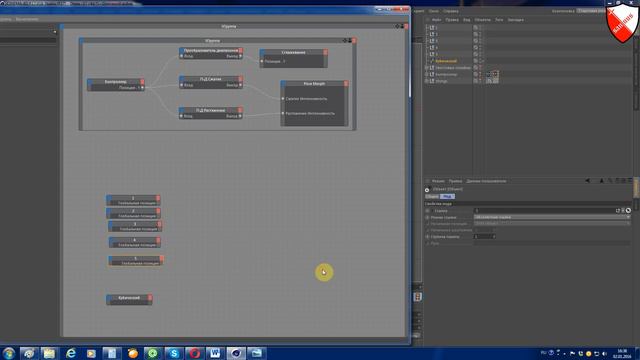Click red output corner of node 5
This screenshot has width=640, height=360.
coord(162,259)
